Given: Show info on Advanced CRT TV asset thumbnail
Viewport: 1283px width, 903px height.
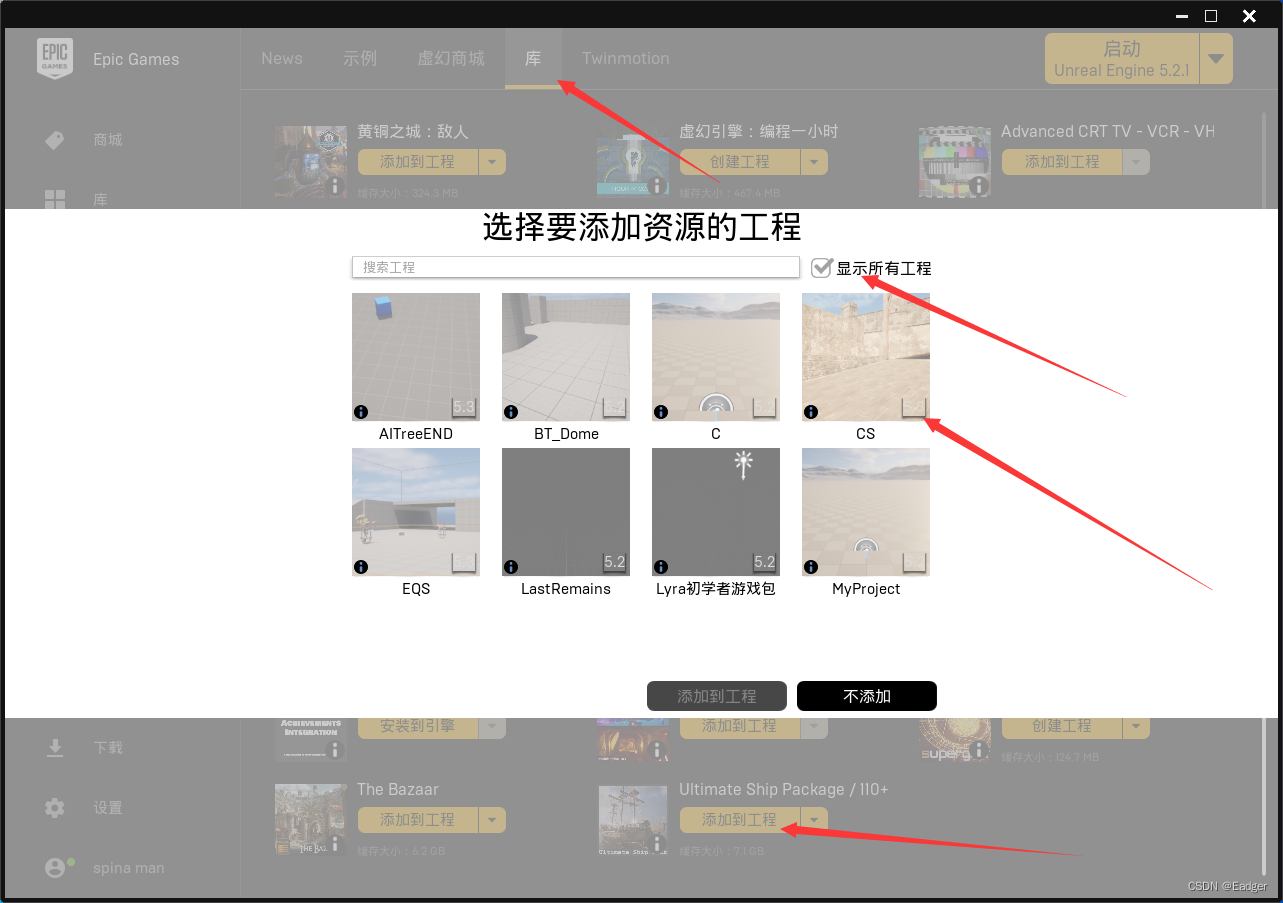Looking at the screenshot, I should (980, 186).
